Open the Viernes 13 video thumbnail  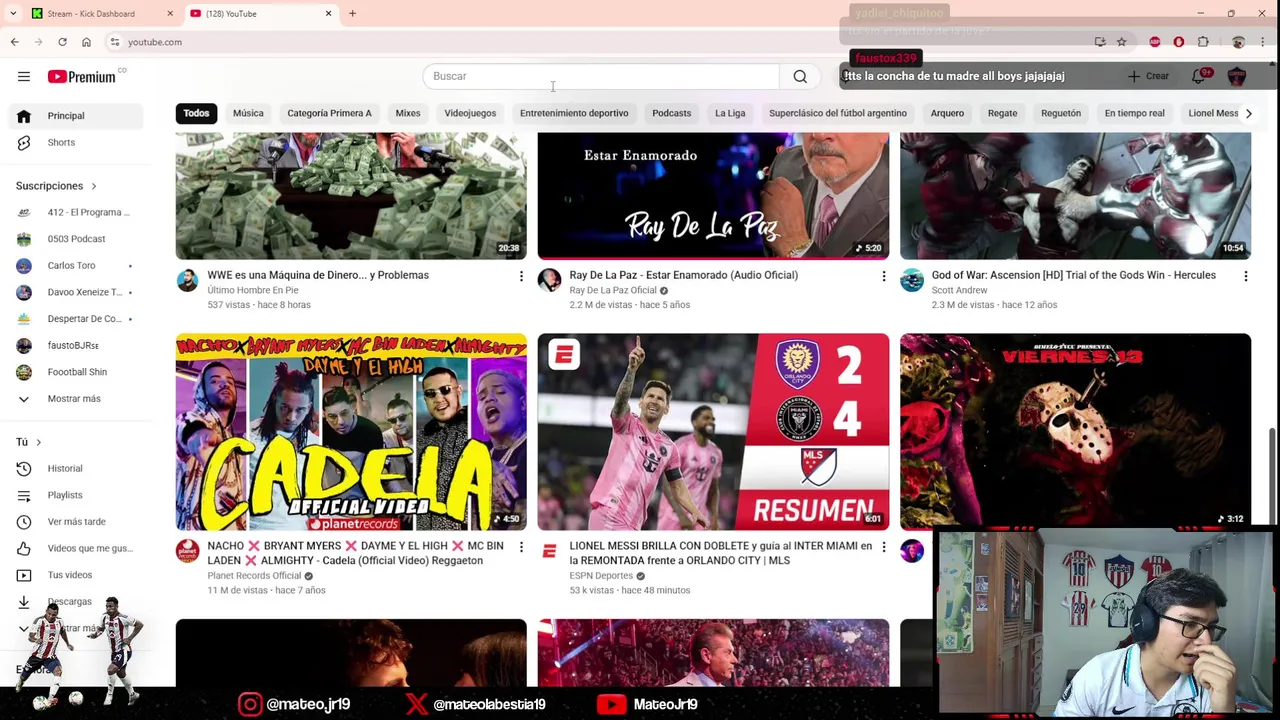point(1075,432)
